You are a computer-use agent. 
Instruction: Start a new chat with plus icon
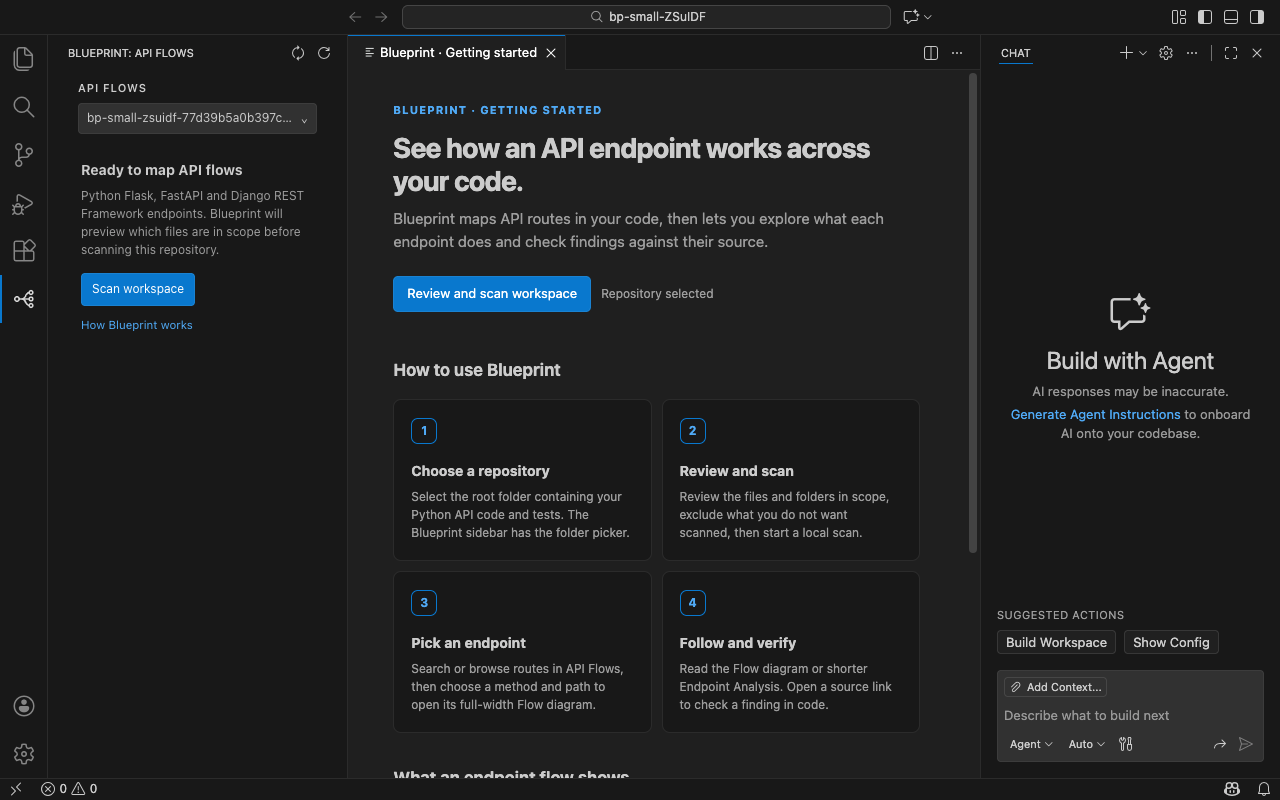tap(1126, 53)
